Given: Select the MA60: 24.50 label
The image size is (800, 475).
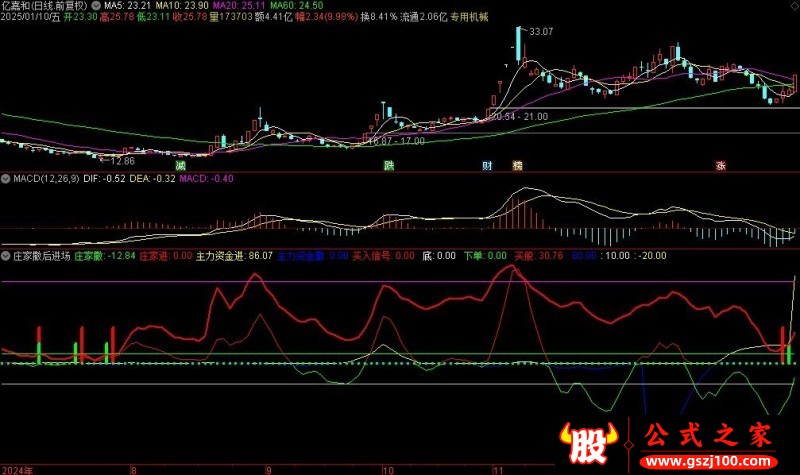Looking at the screenshot, I should tap(296, 6).
